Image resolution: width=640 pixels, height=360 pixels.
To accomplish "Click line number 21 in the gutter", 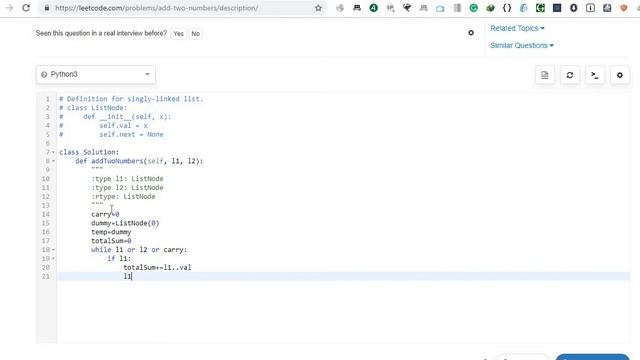I will (x=46, y=276).
